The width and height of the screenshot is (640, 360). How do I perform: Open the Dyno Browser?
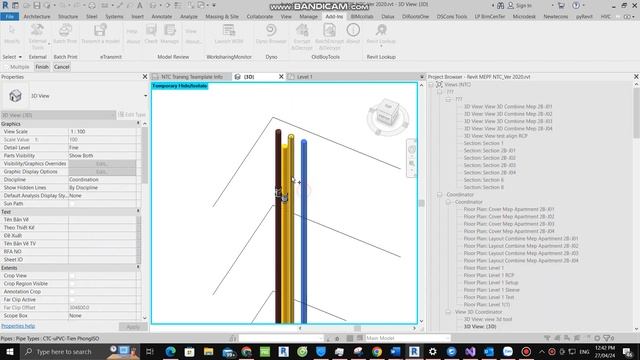point(271,34)
